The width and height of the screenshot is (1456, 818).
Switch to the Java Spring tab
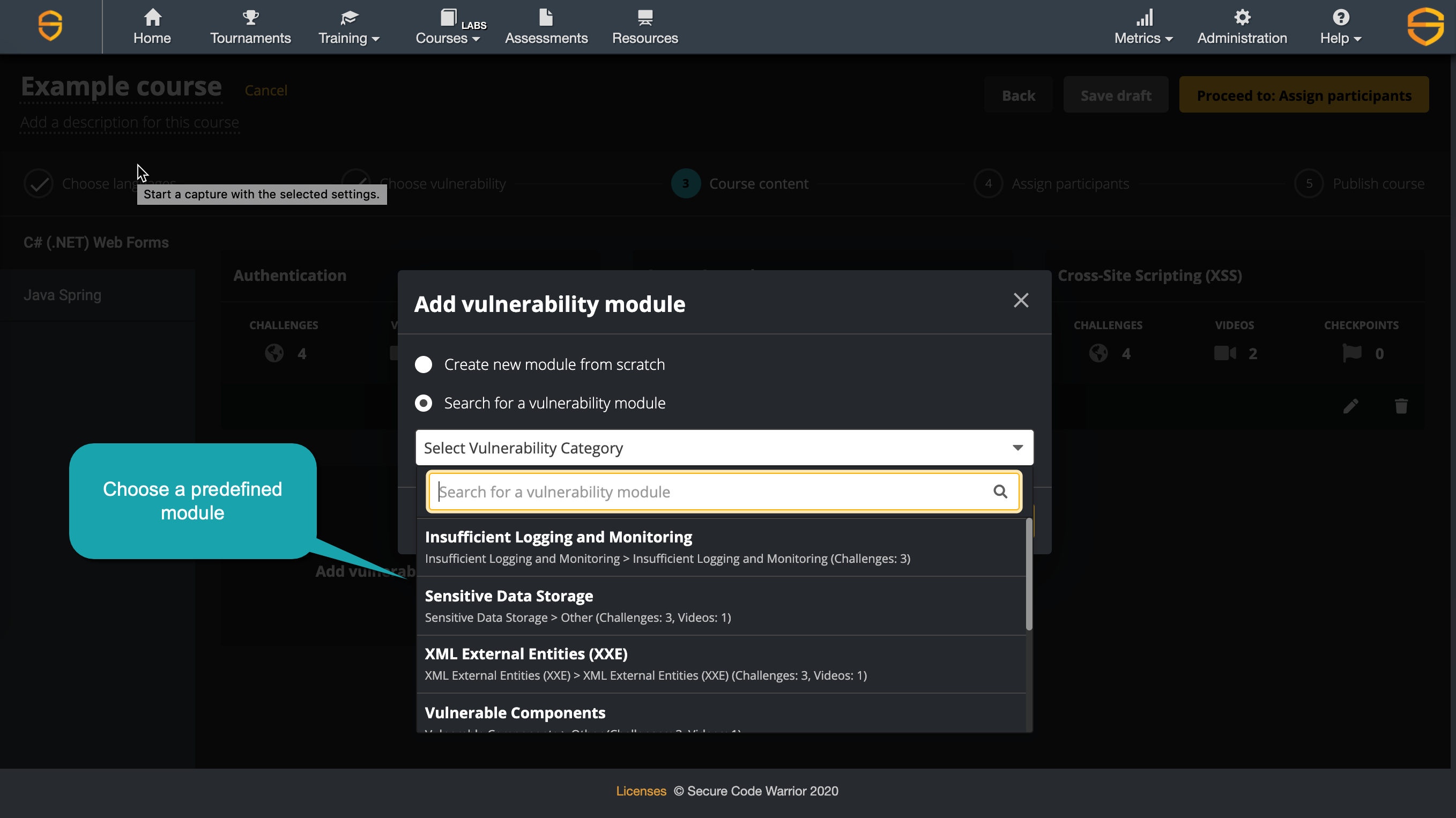pyautogui.click(x=62, y=294)
